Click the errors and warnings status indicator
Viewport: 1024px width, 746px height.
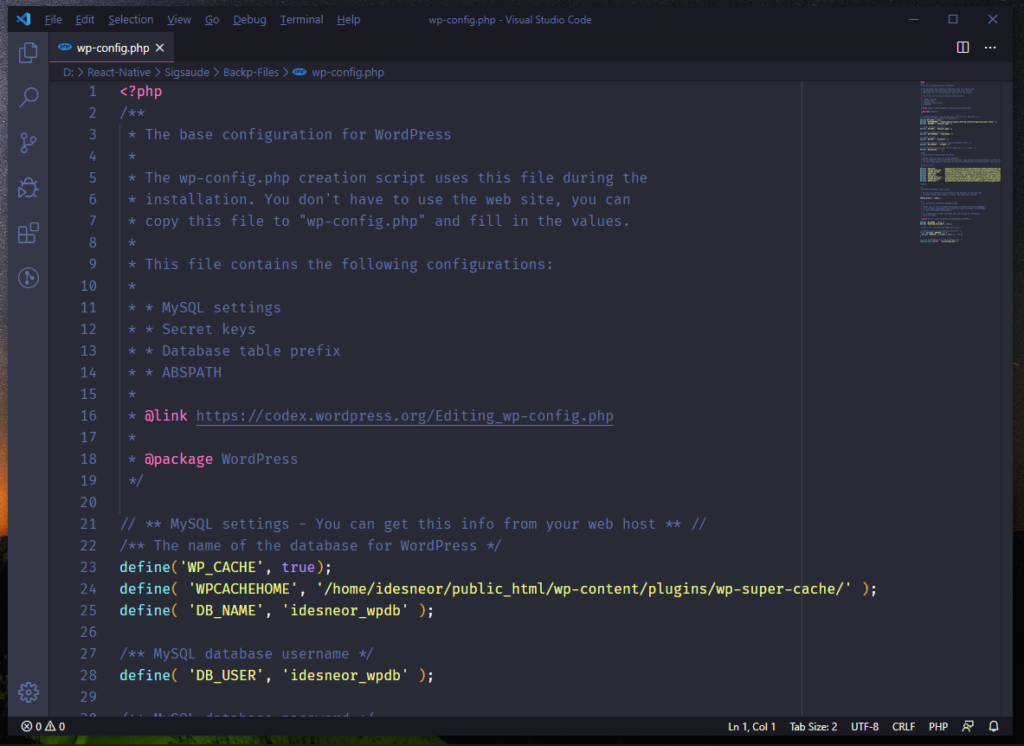43,726
